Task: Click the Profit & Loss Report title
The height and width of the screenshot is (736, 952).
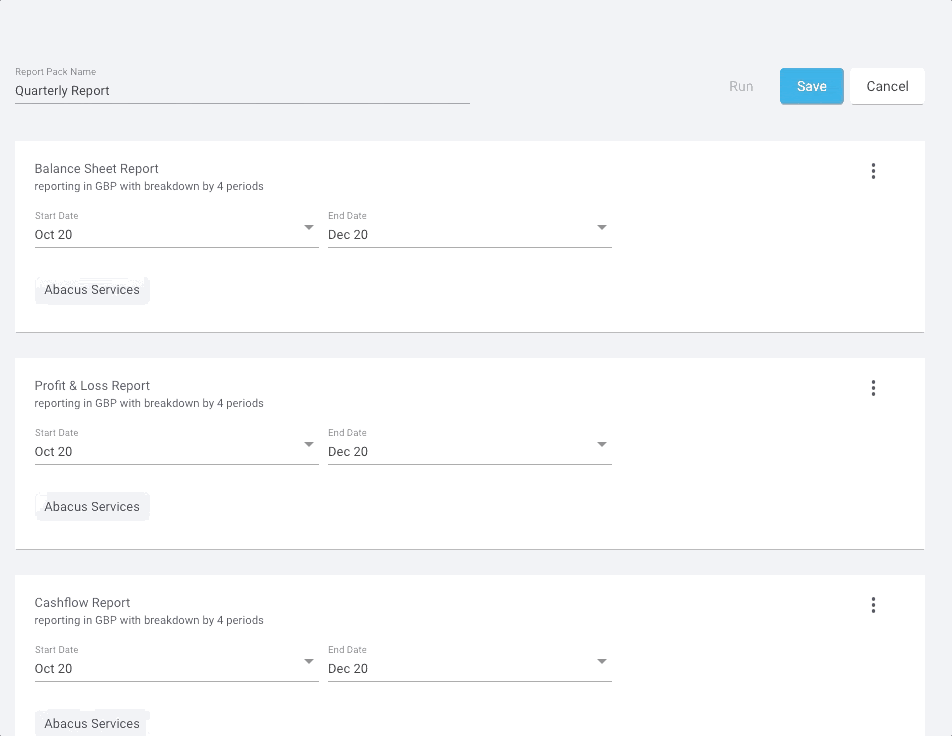Action: [92, 386]
